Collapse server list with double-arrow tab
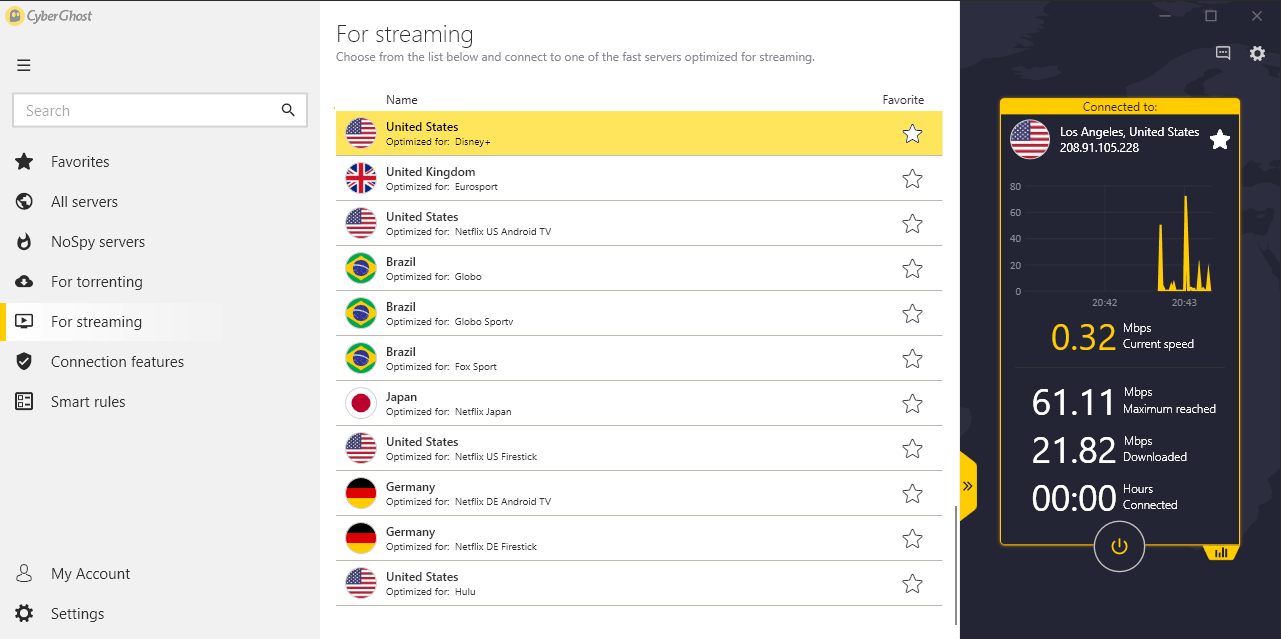 pos(968,486)
